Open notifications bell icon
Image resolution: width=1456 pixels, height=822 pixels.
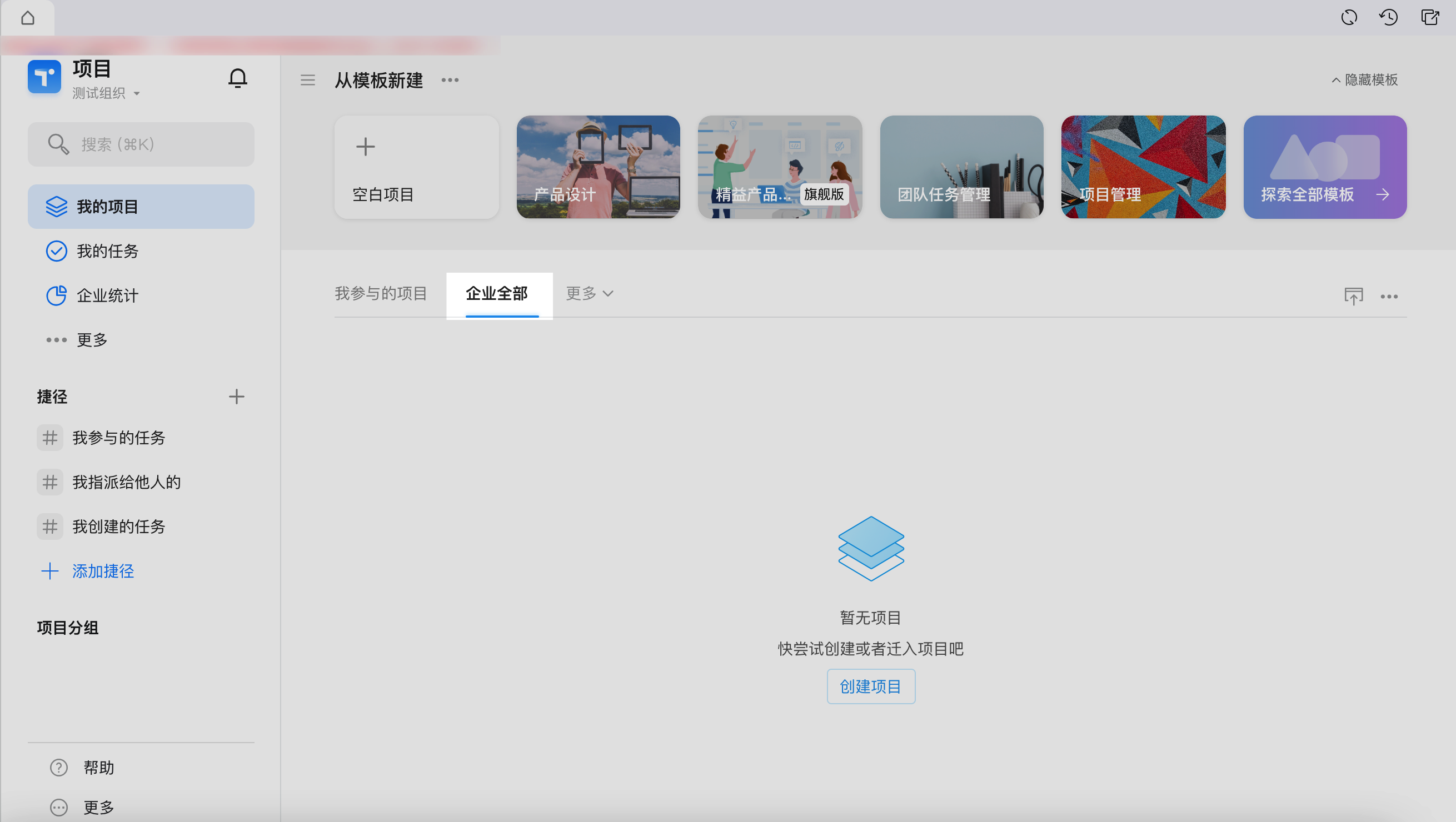[238, 78]
